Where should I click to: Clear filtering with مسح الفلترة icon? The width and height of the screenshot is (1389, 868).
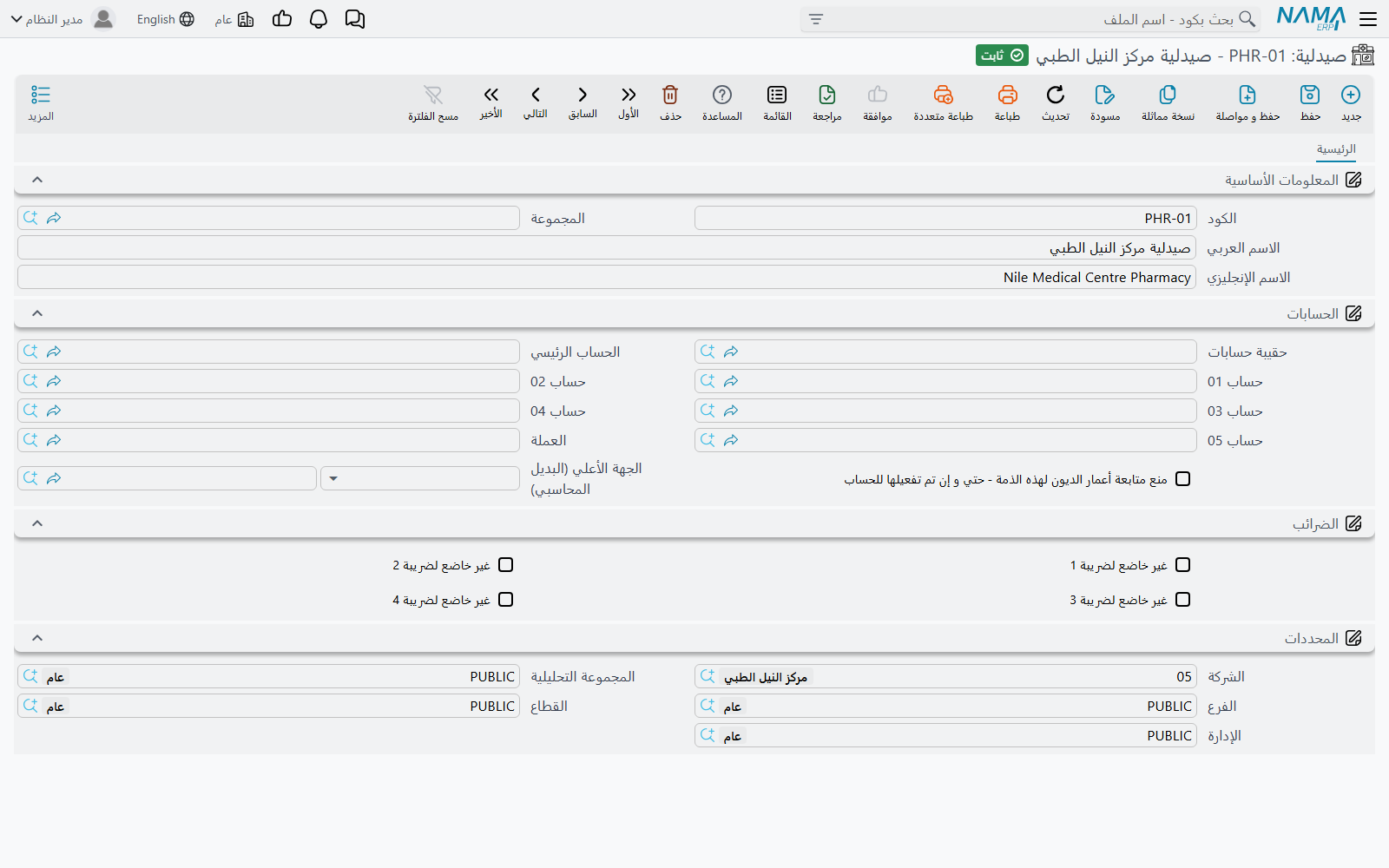(x=433, y=95)
